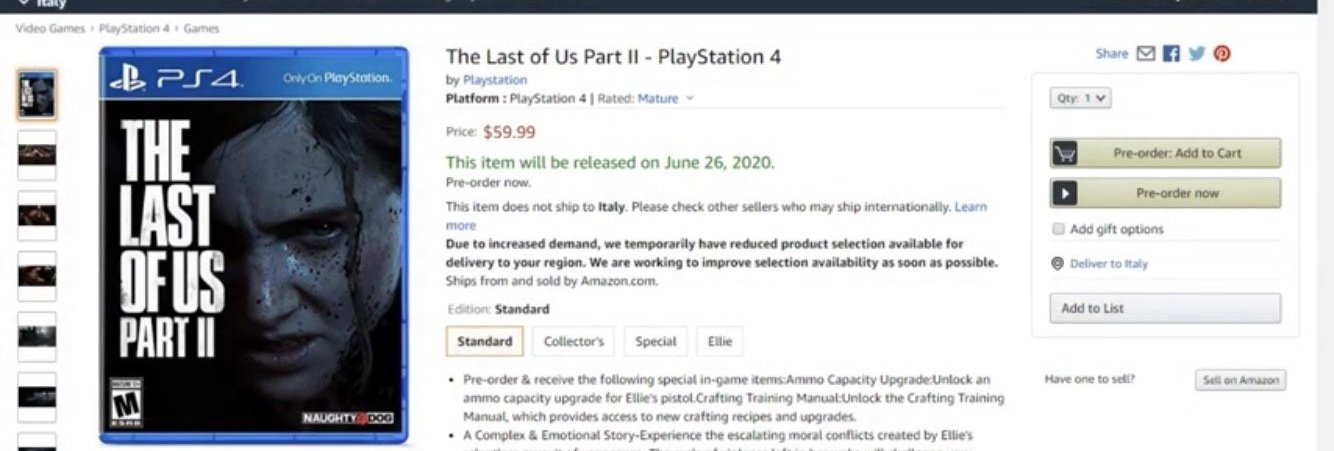This screenshot has width=1334, height=451.
Task: Share via the email envelope icon
Action: (x=1146, y=54)
